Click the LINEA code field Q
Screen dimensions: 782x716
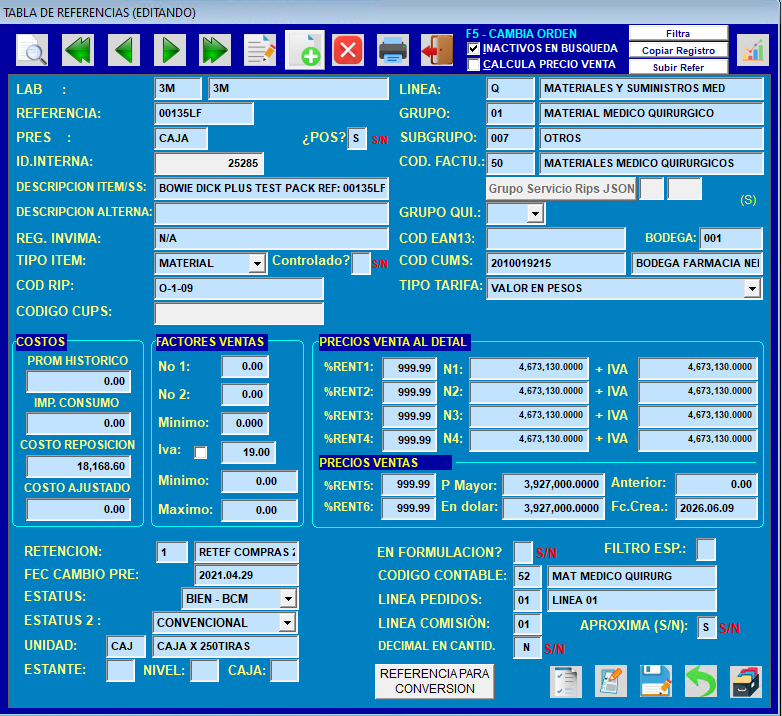[511, 89]
